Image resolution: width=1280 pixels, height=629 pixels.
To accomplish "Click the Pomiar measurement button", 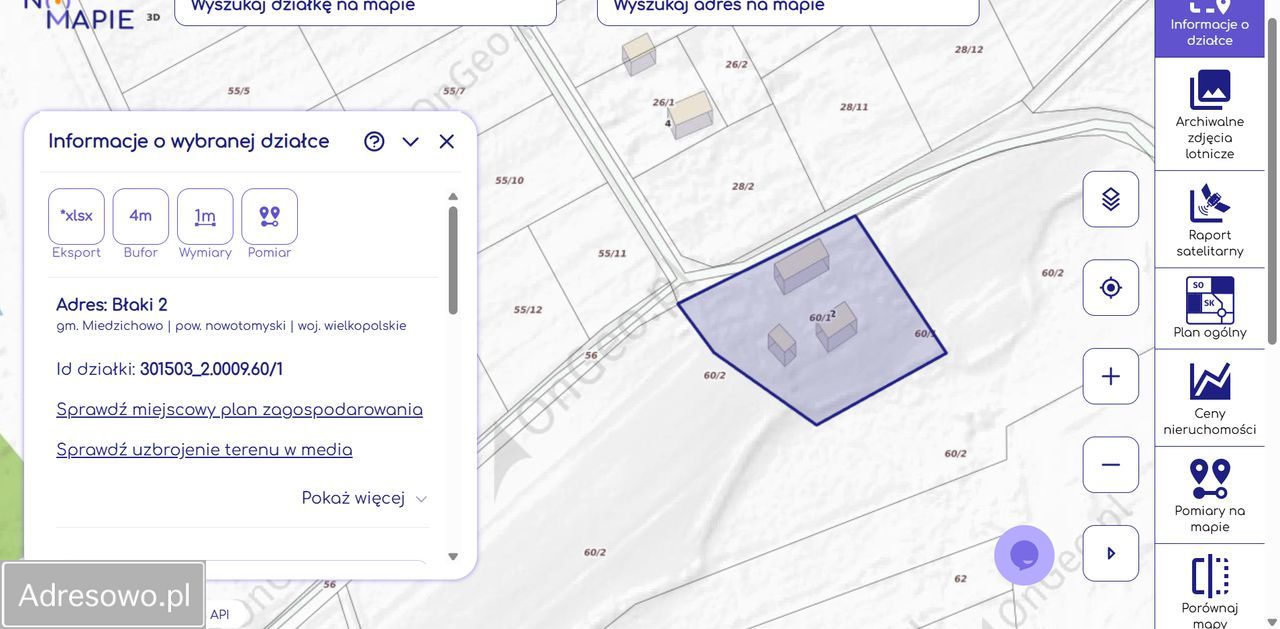I will [x=269, y=216].
